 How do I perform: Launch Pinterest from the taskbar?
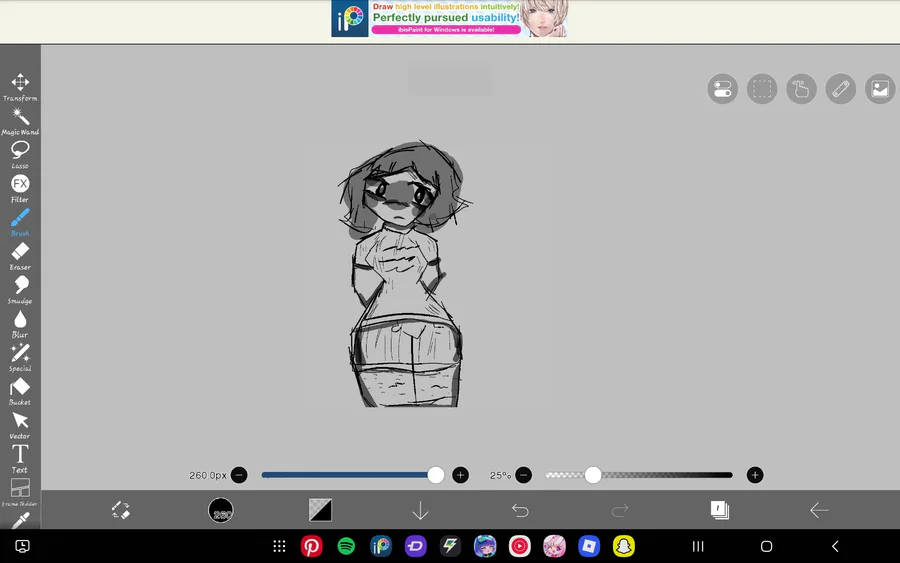312,546
